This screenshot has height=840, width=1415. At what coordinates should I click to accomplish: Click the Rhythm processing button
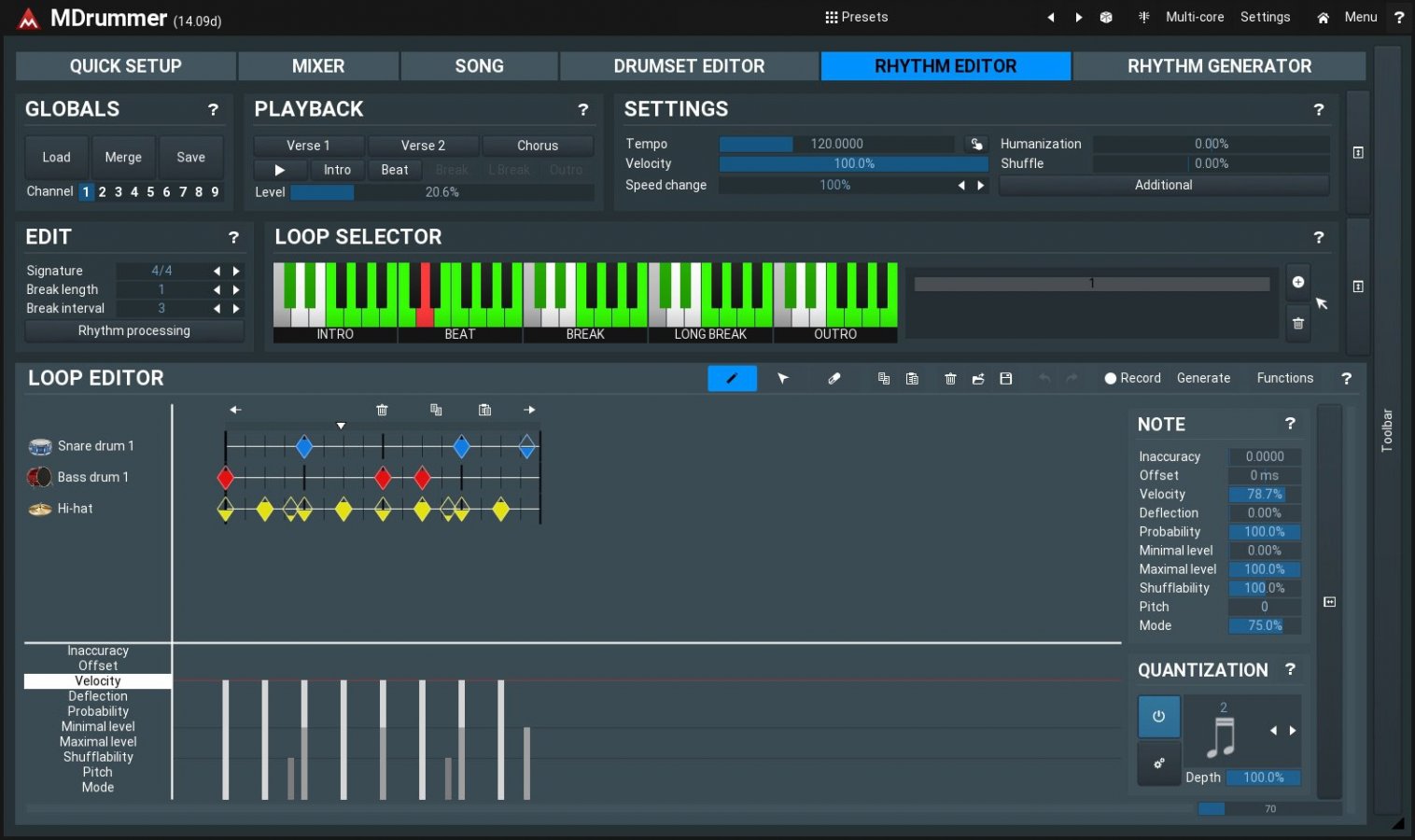(134, 330)
